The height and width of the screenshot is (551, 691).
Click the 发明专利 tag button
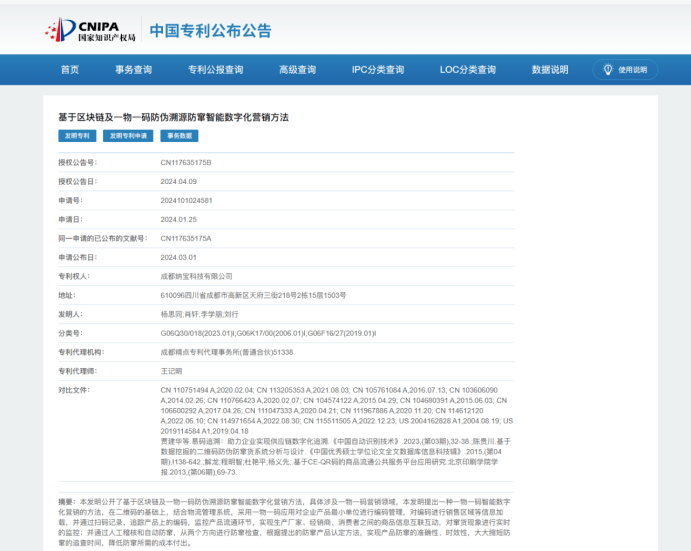(77, 136)
